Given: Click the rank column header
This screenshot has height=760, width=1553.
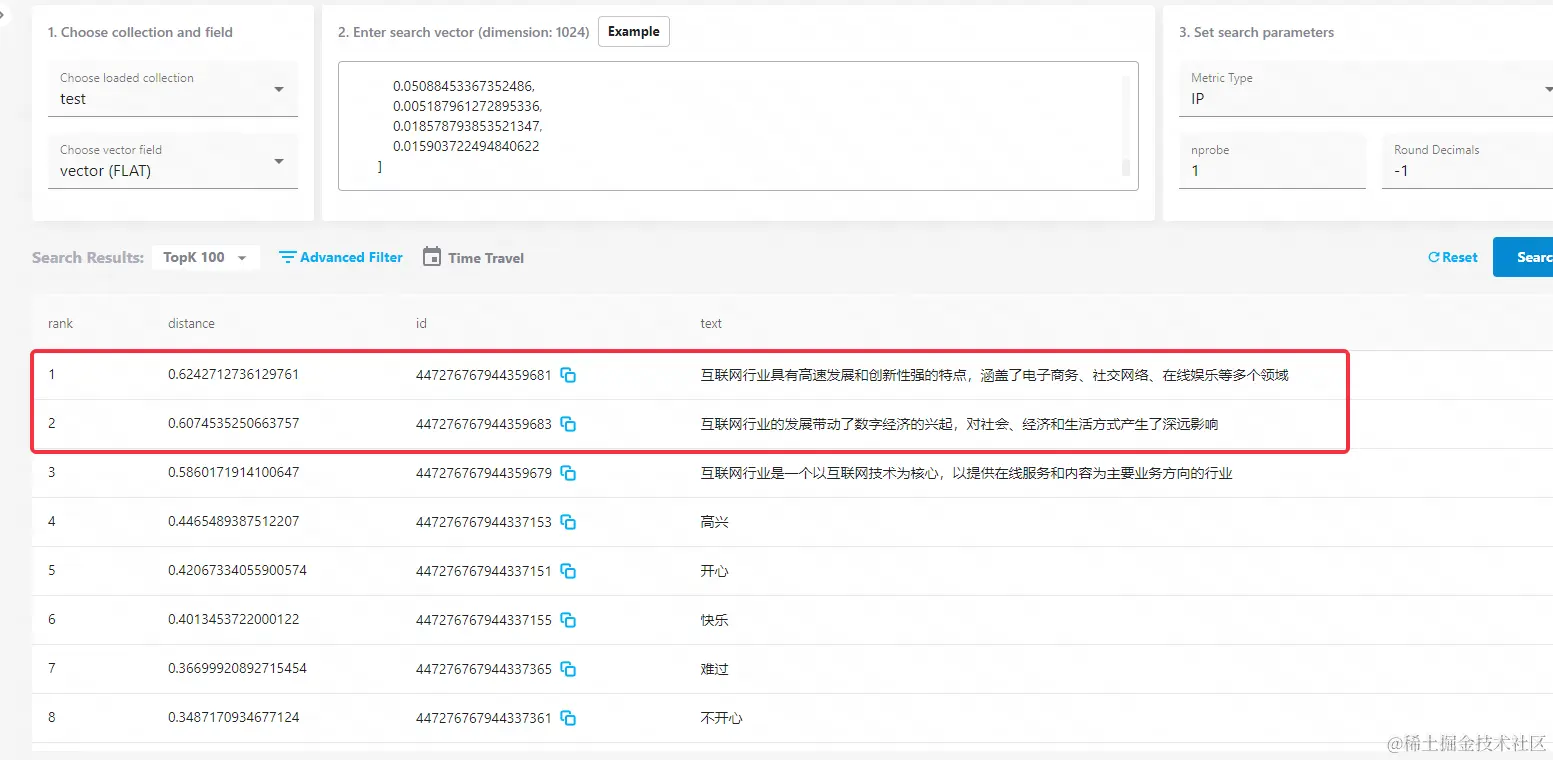Looking at the screenshot, I should coord(60,323).
